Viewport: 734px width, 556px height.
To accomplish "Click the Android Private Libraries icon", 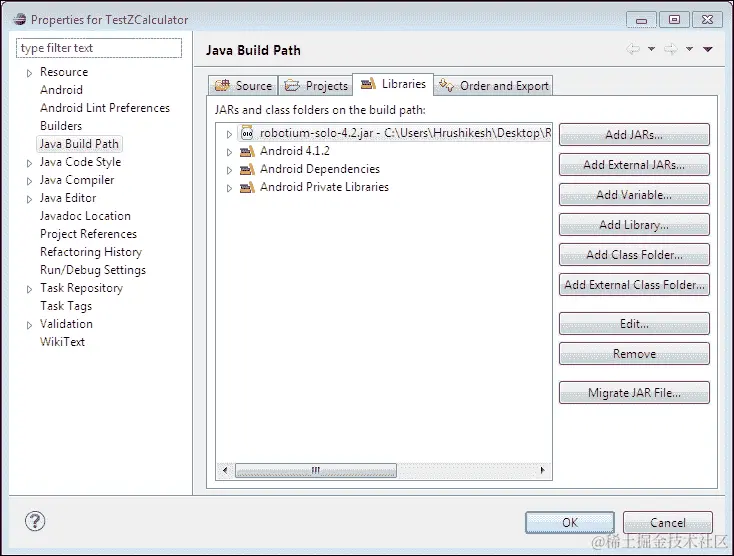I will pos(247,187).
